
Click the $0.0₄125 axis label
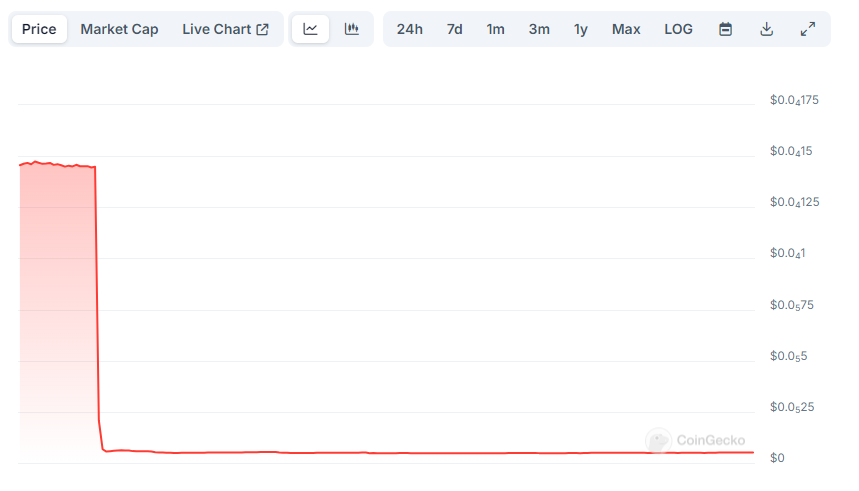(x=794, y=202)
